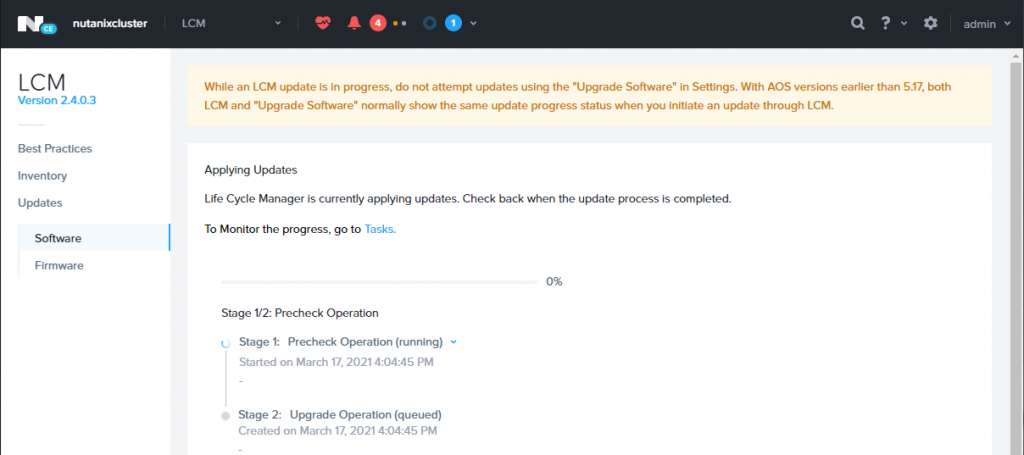Expand Stage 1 Precheck Operation details chevron
This screenshot has width=1024, height=455.
(453, 341)
